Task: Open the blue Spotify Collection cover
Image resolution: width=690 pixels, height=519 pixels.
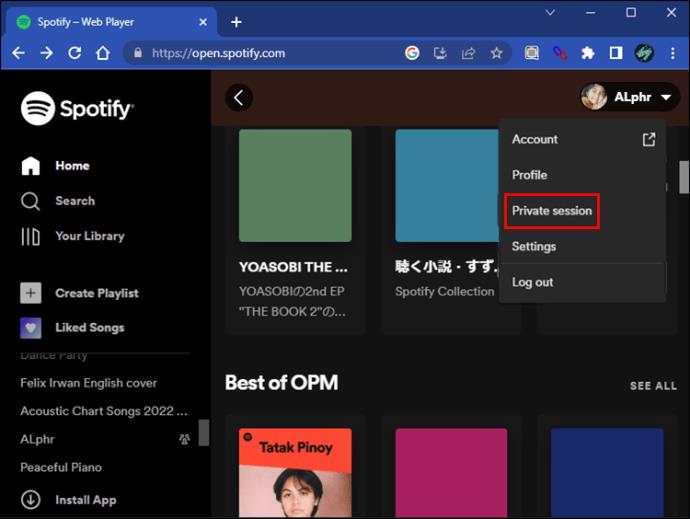Action: (x=447, y=185)
